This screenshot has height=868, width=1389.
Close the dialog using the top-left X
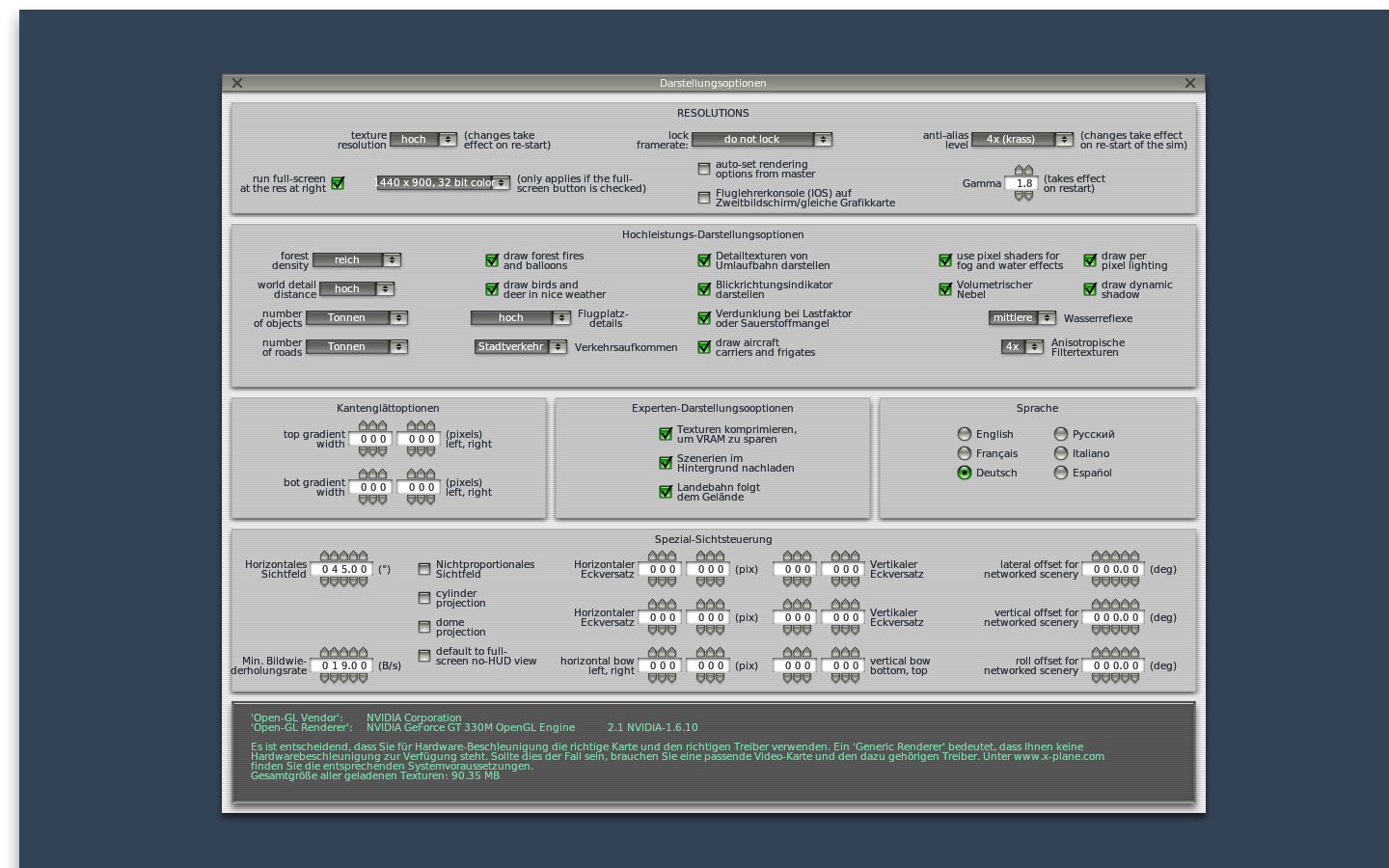[237, 83]
